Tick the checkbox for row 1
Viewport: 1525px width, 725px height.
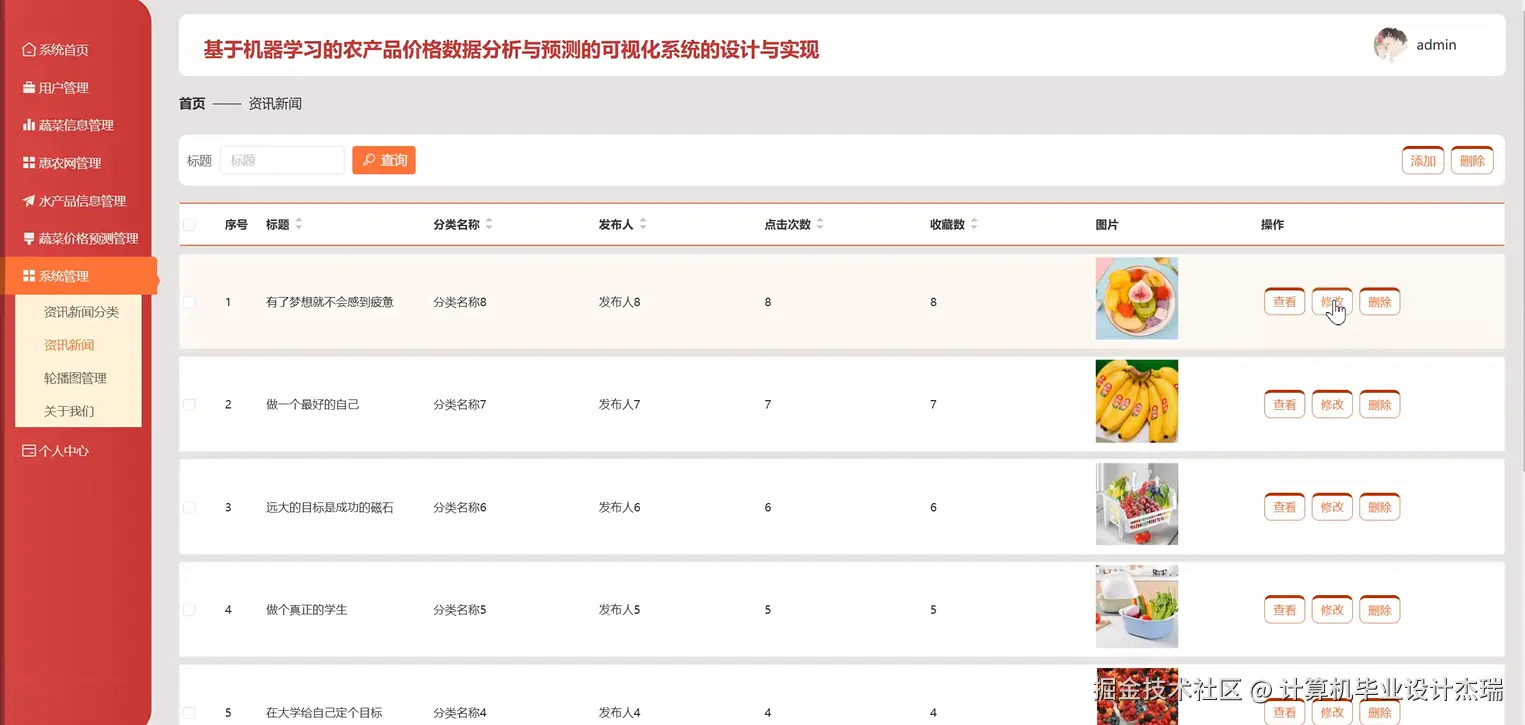(x=190, y=301)
